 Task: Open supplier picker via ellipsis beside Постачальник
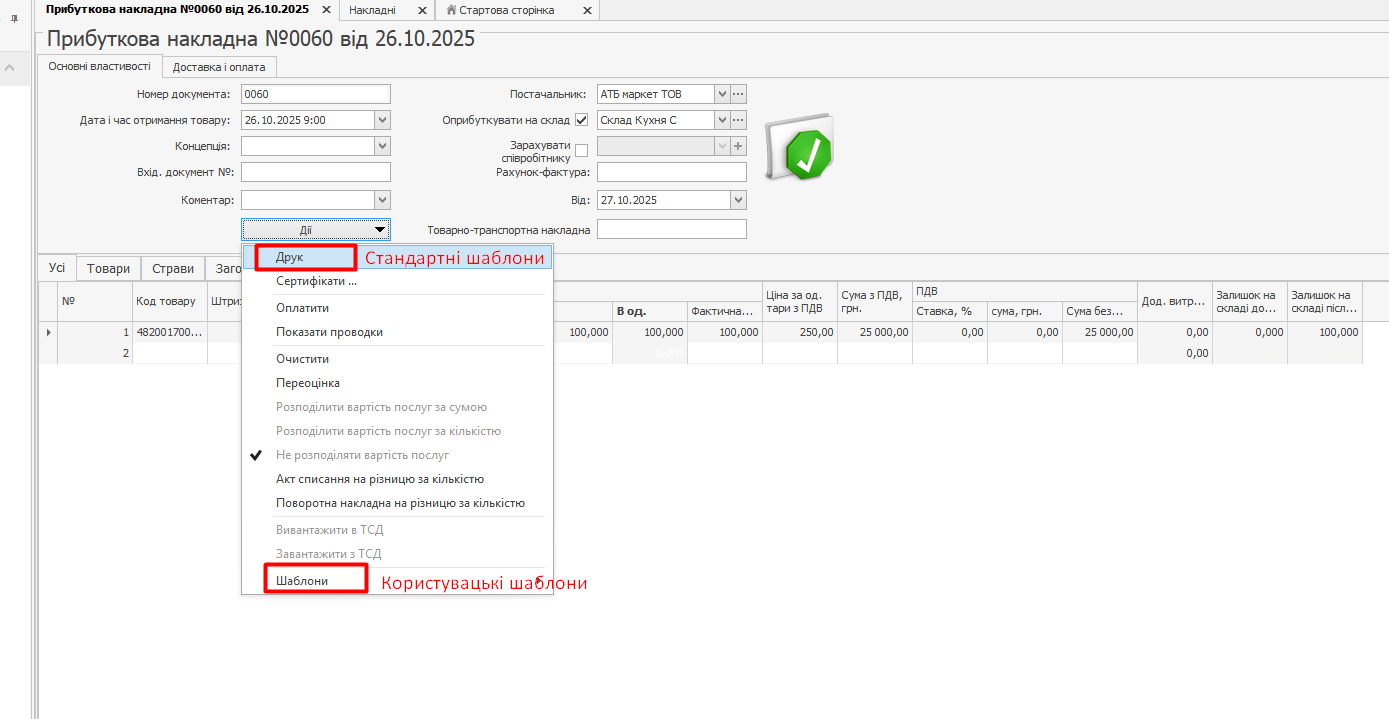(x=739, y=94)
